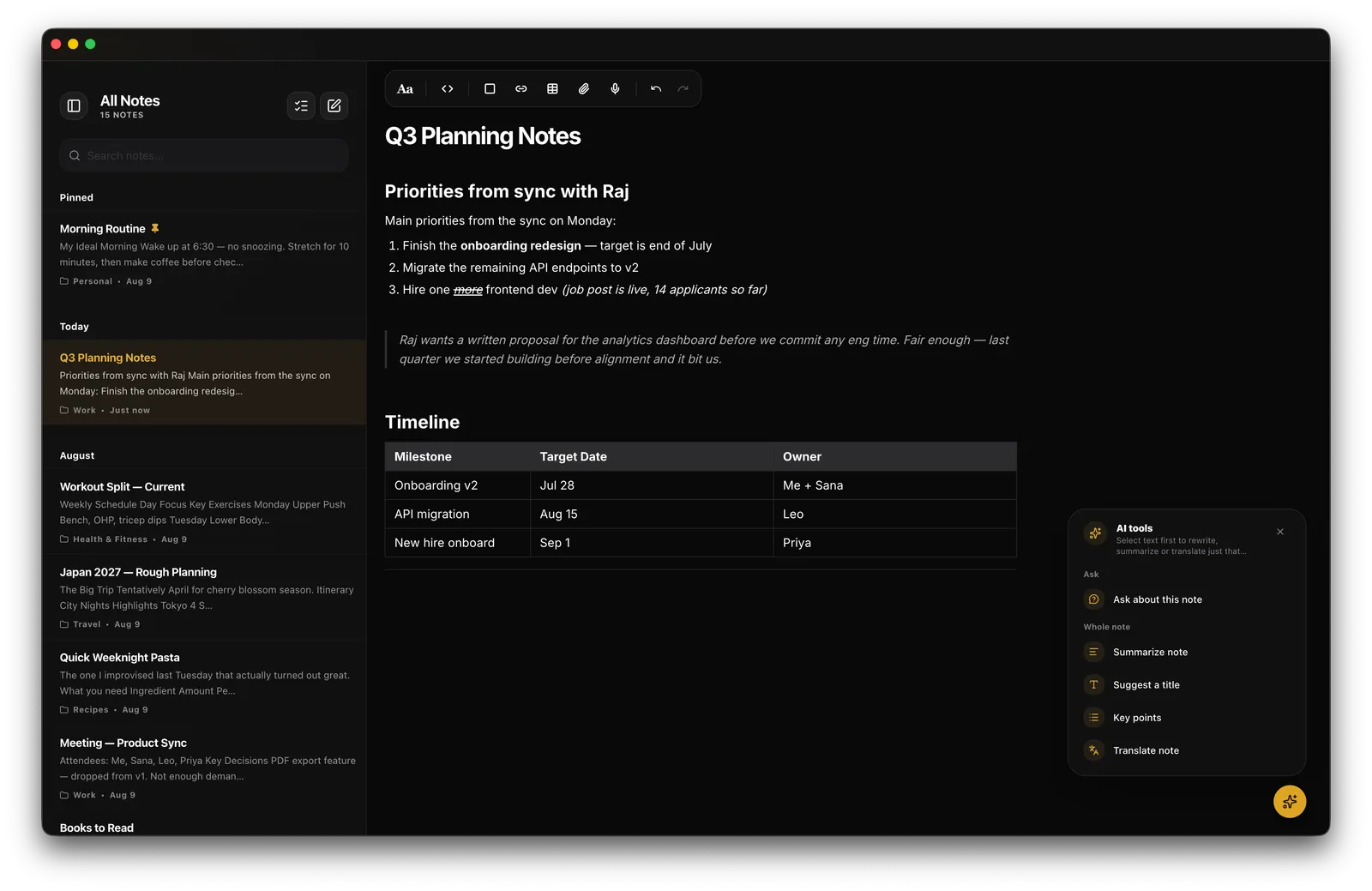The height and width of the screenshot is (891, 1372).
Task: Select the Q3 Planning Notes entry in sidebar
Action: point(204,382)
